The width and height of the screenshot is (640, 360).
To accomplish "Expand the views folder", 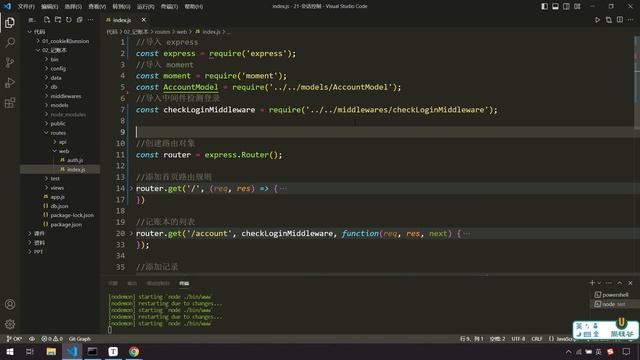I will pos(57,188).
